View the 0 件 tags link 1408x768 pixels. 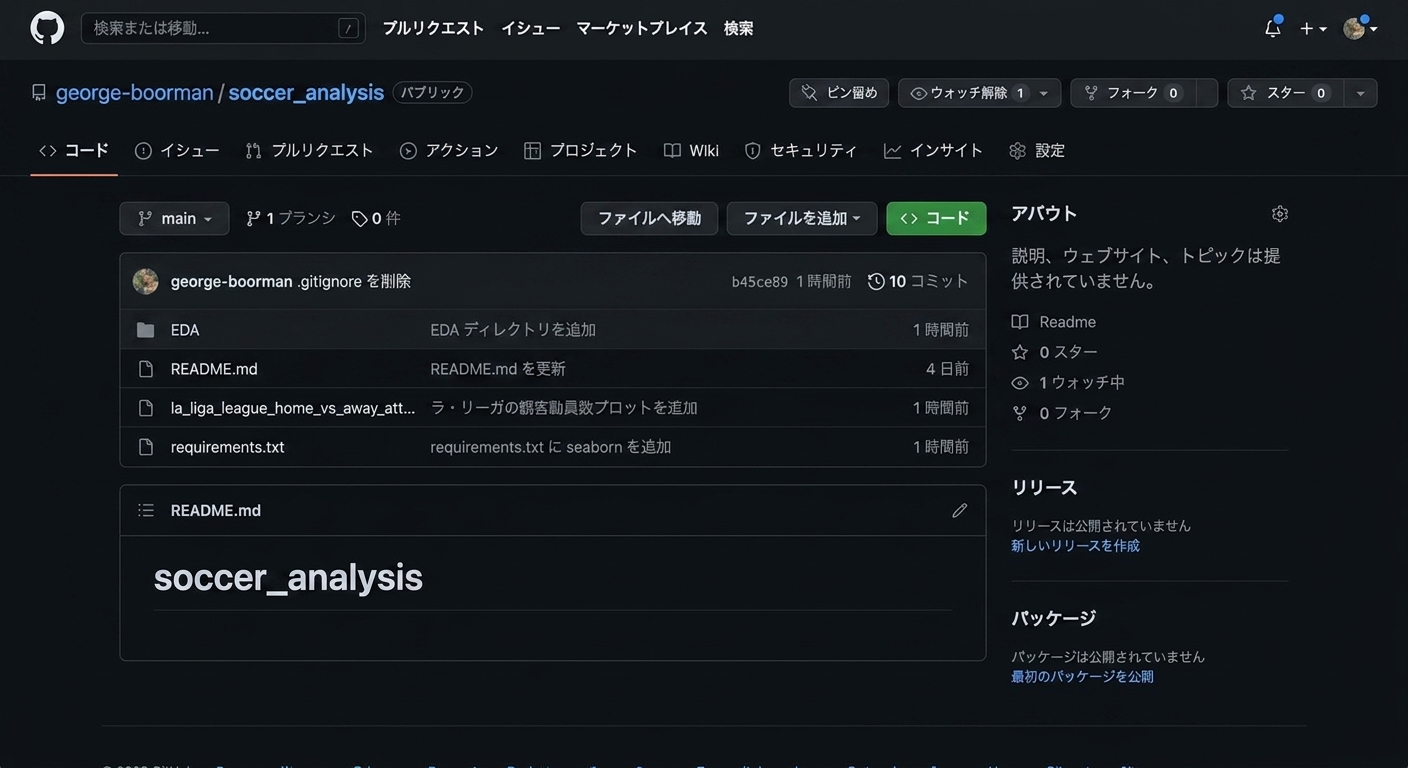coord(376,218)
